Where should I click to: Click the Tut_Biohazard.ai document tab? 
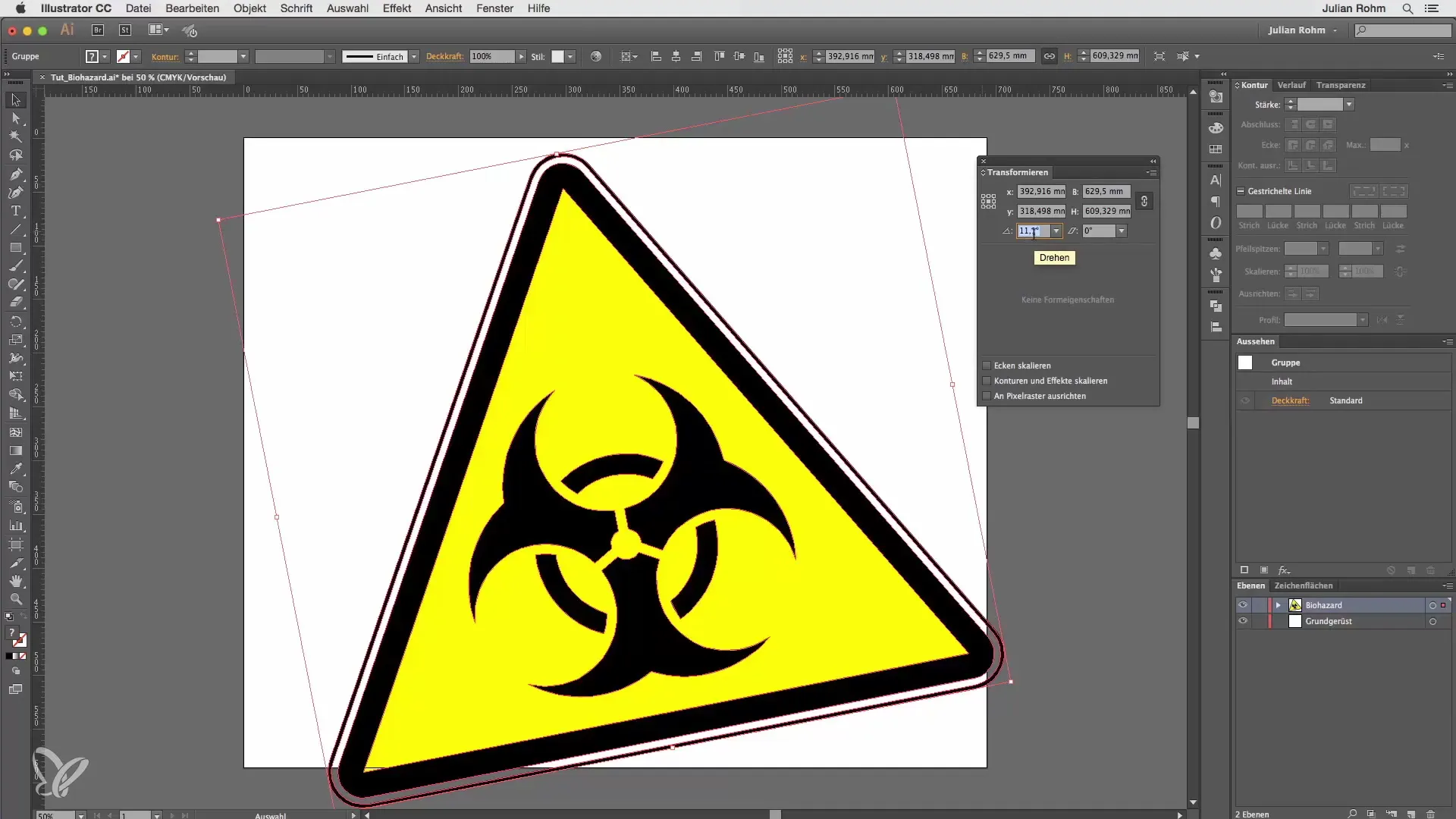click(x=138, y=77)
